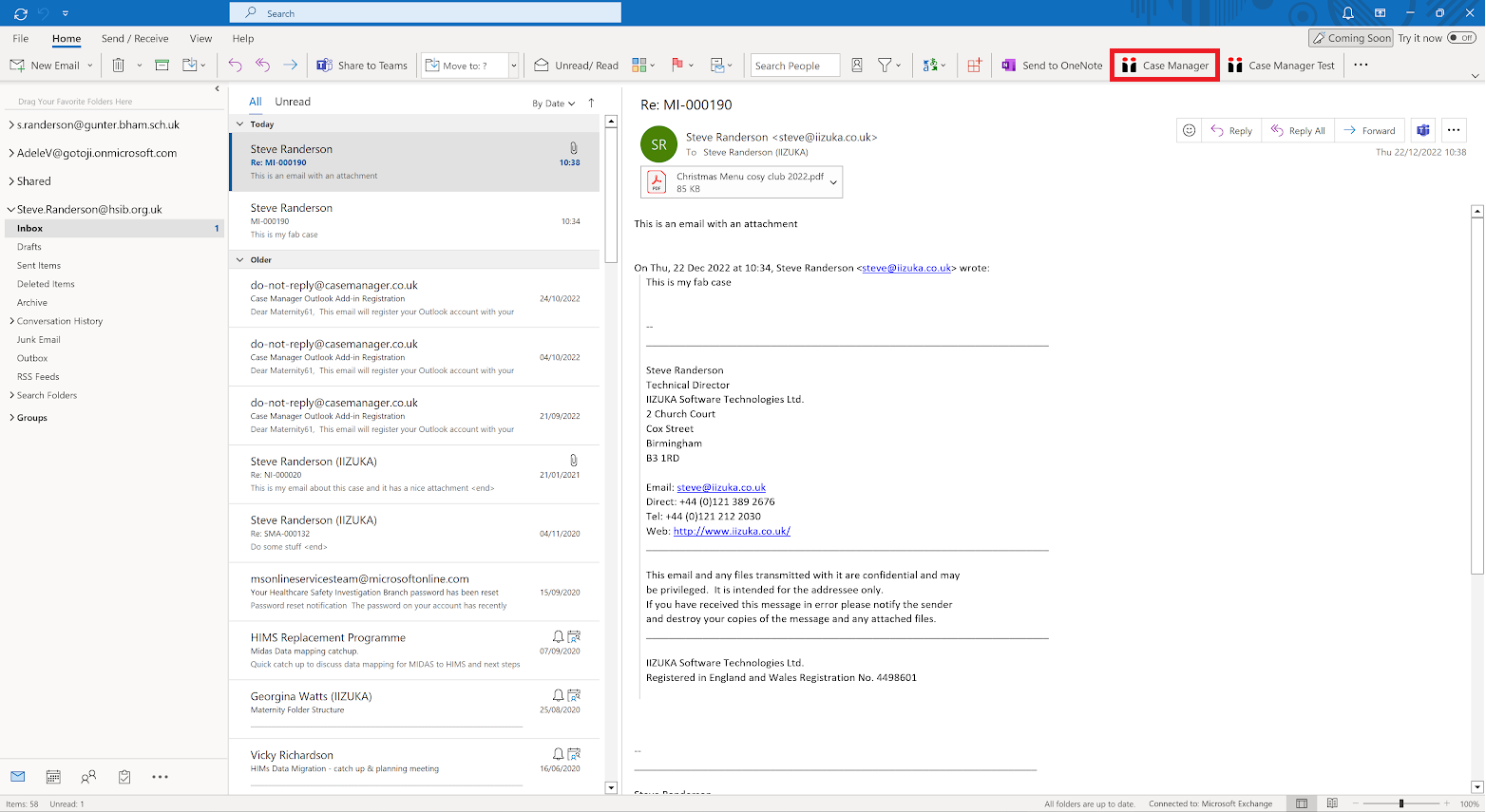
Task: Click the zoom slider handle
Action: coord(1401,803)
